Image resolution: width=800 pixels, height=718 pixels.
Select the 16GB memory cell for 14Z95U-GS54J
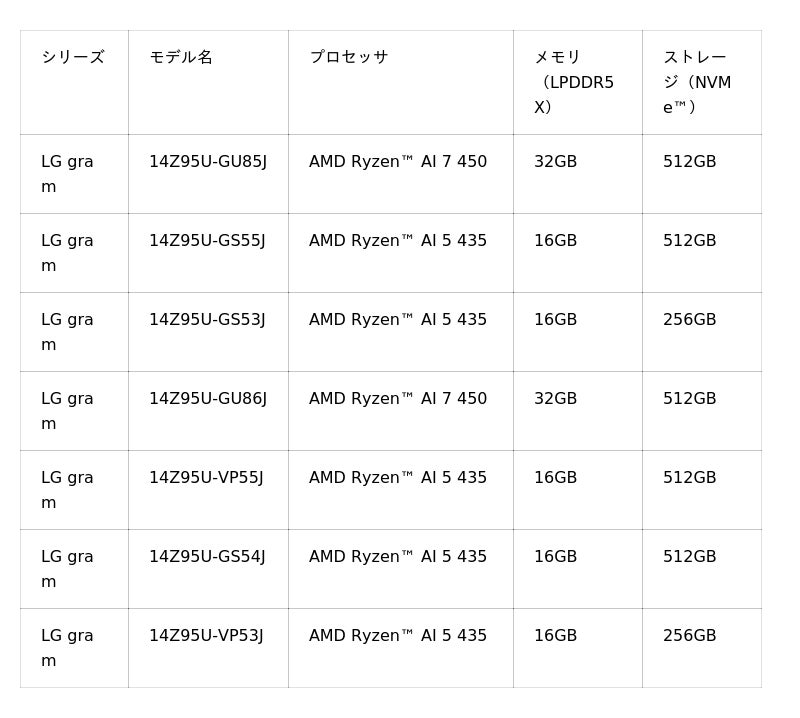(x=555, y=557)
